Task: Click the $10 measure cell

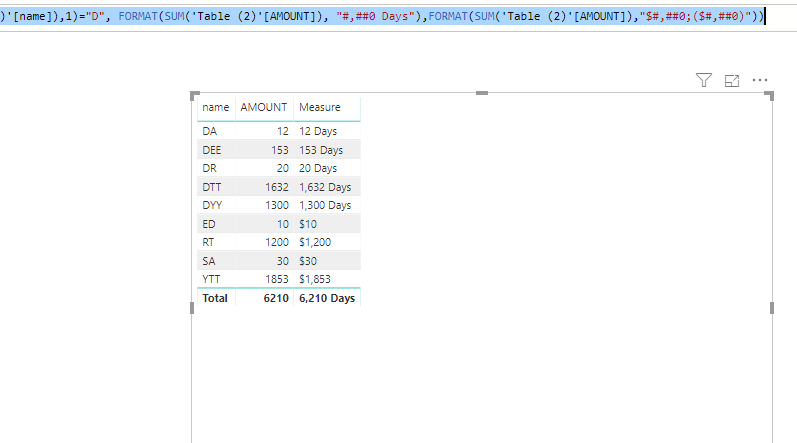Action: click(308, 224)
